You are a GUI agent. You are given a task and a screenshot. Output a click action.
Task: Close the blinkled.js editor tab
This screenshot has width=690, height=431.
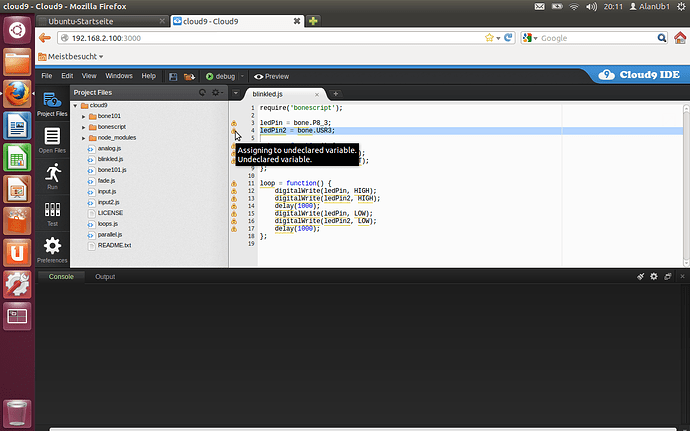[317, 95]
